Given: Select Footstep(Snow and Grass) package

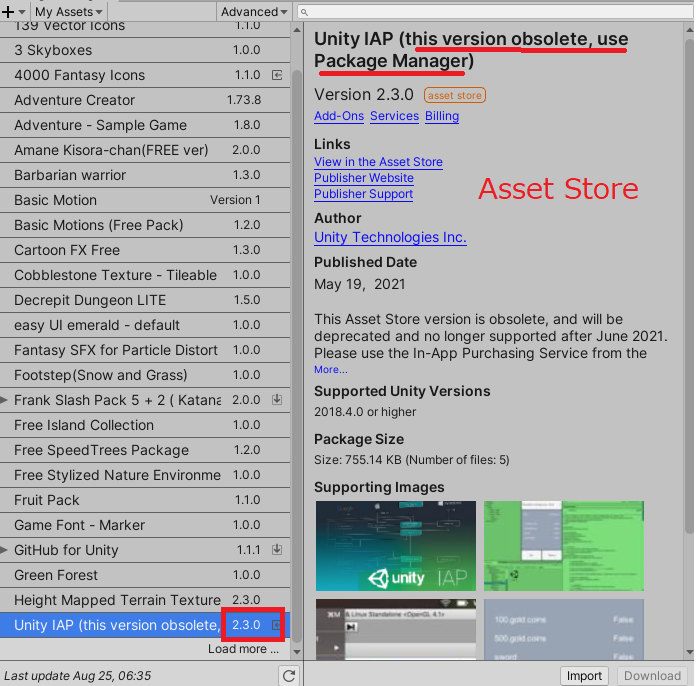Looking at the screenshot, I should [x=145, y=375].
